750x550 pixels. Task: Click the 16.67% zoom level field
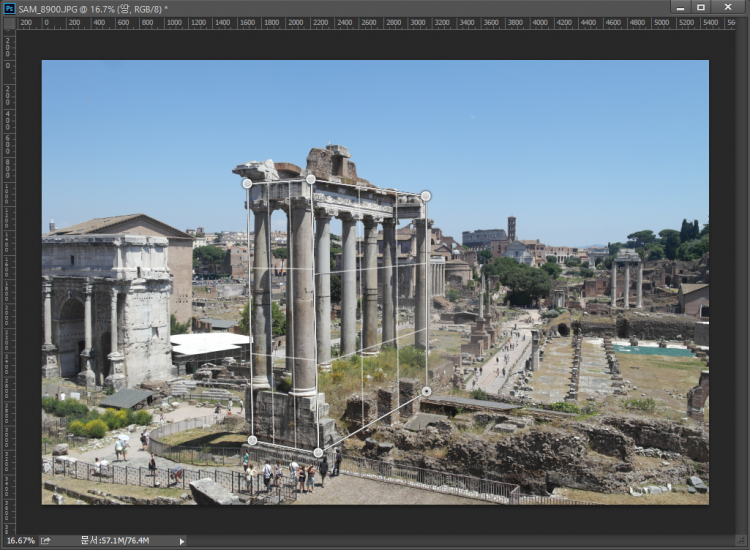pyautogui.click(x=19, y=541)
